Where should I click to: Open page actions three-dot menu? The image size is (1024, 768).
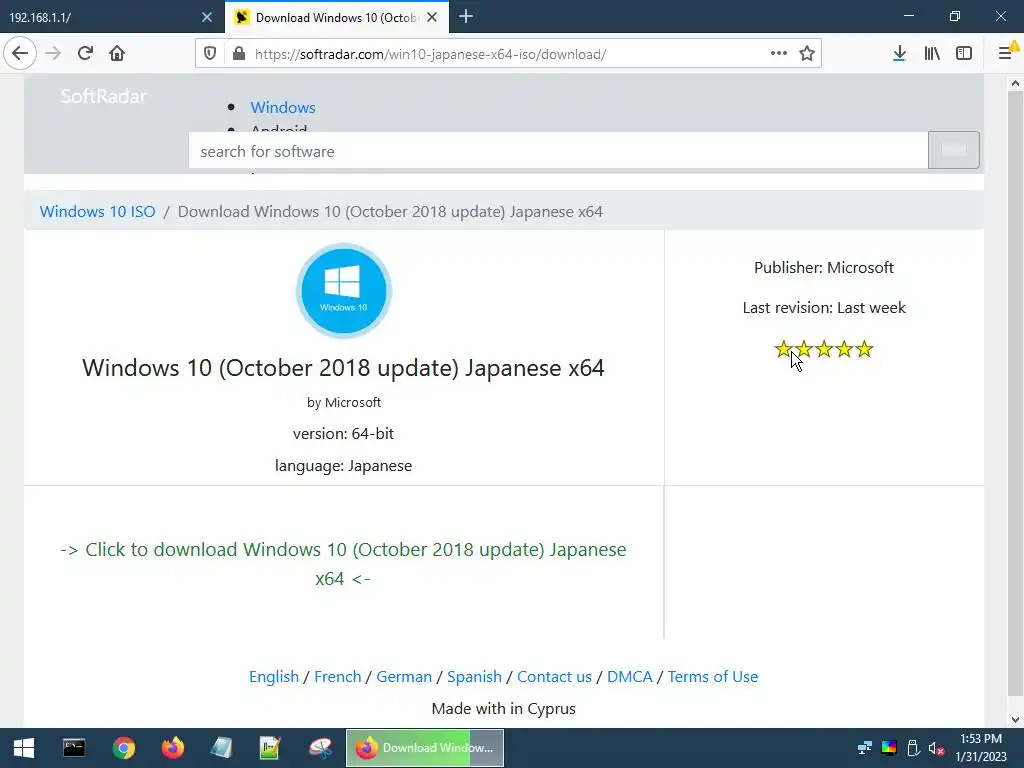(778, 54)
